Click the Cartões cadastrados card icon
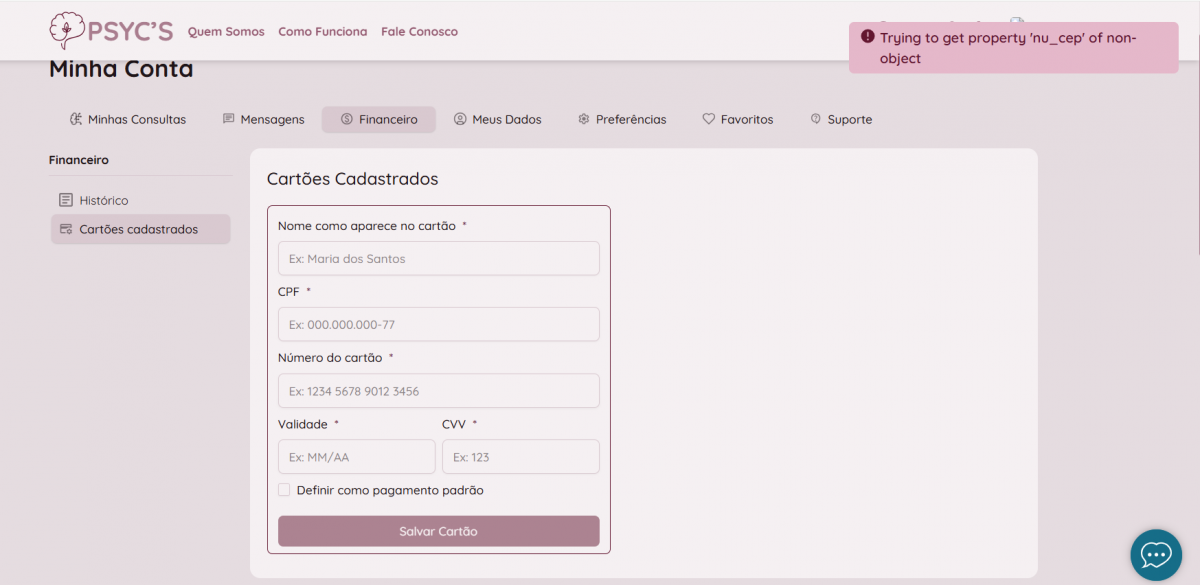1200x585 pixels. 66,229
